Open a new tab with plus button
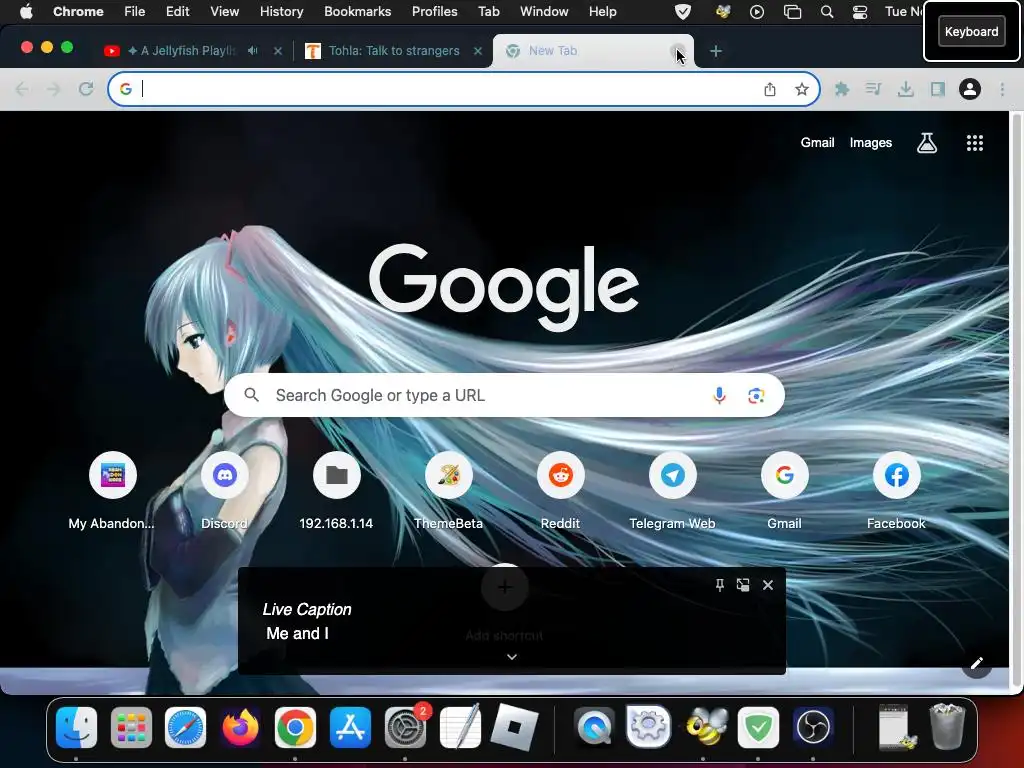This screenshot has width=1024, height=768. pos(716,50)
